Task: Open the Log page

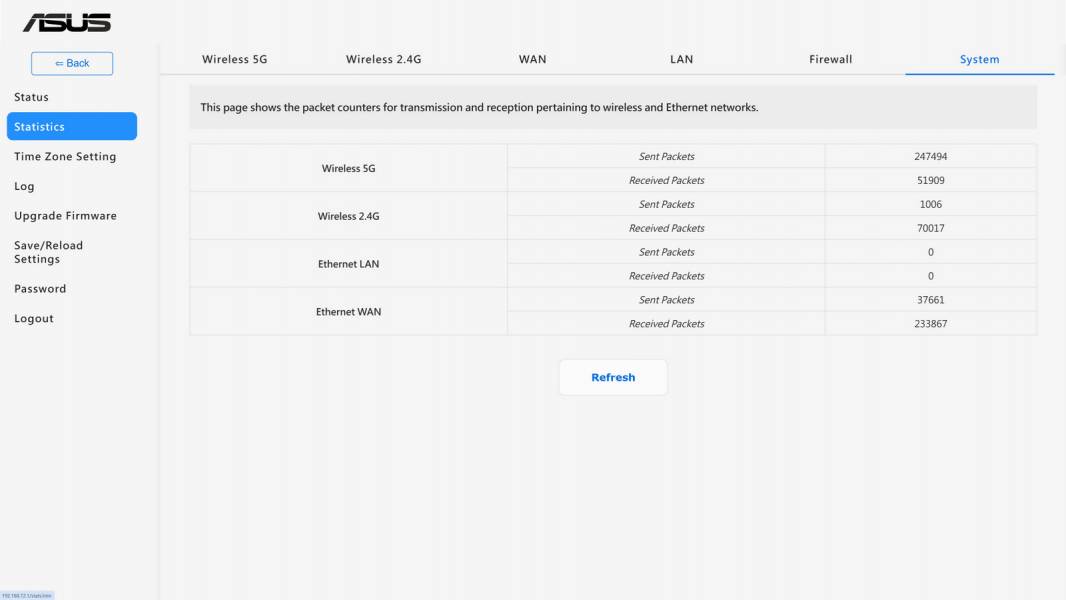Action: point(24,186)
